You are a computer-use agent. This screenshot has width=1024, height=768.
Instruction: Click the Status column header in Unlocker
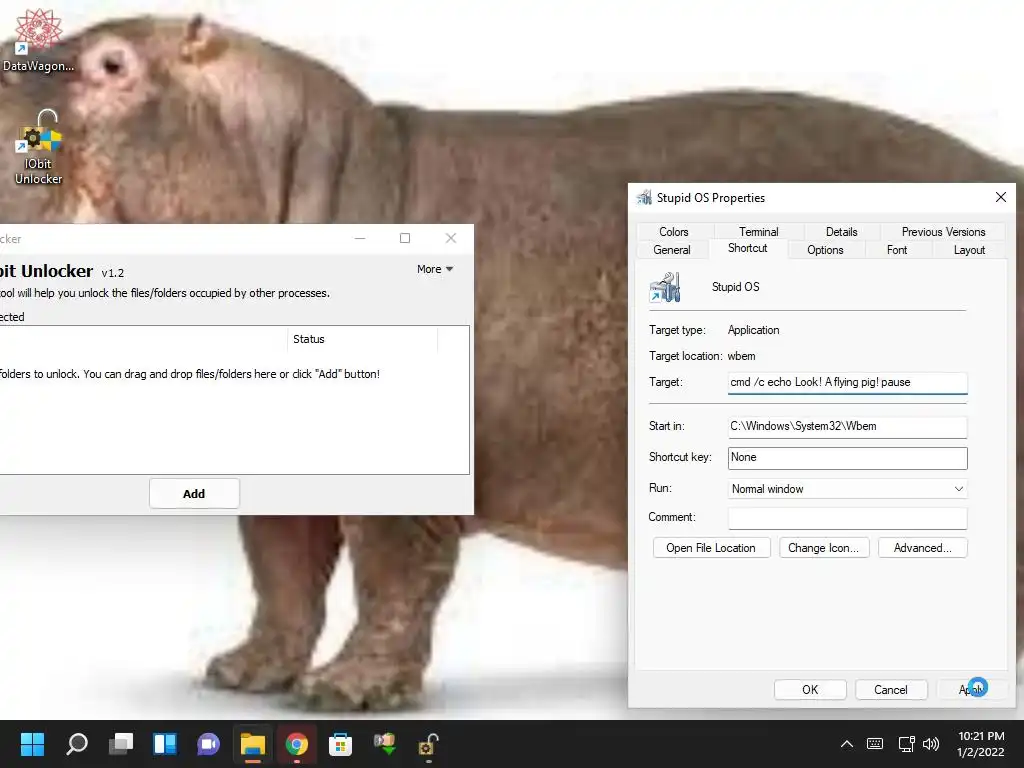[x=362, y=339]
